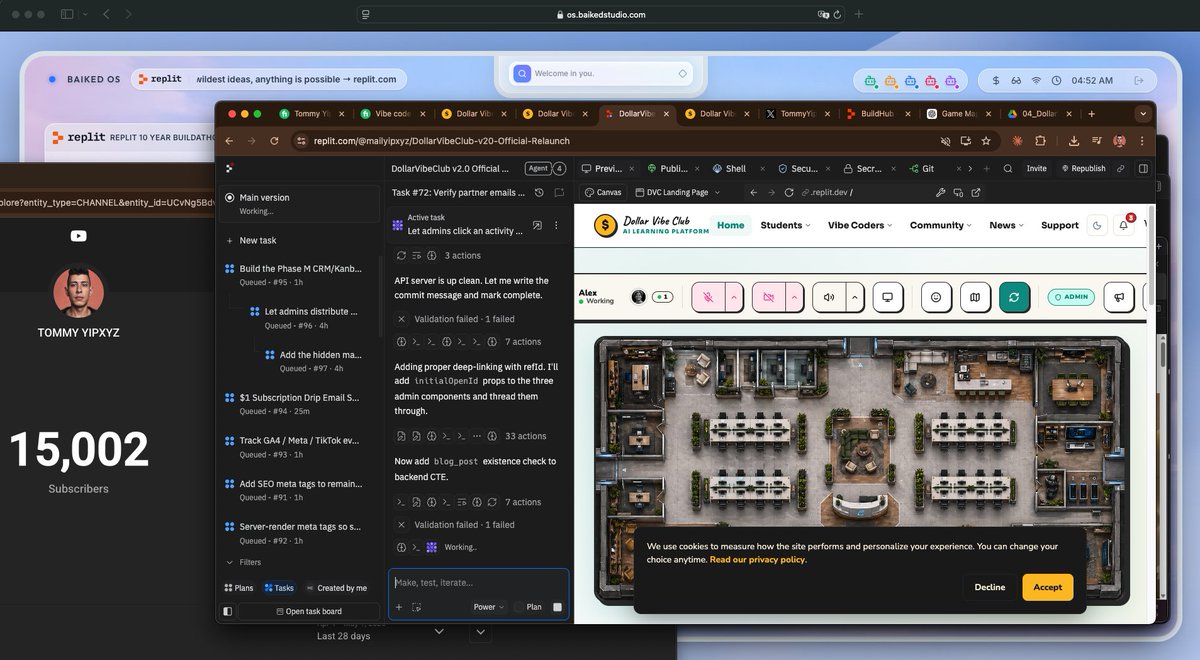The height and width of the screenshot is (660, 1200).
Task: Click the map view button
Action: click(975, 297)
